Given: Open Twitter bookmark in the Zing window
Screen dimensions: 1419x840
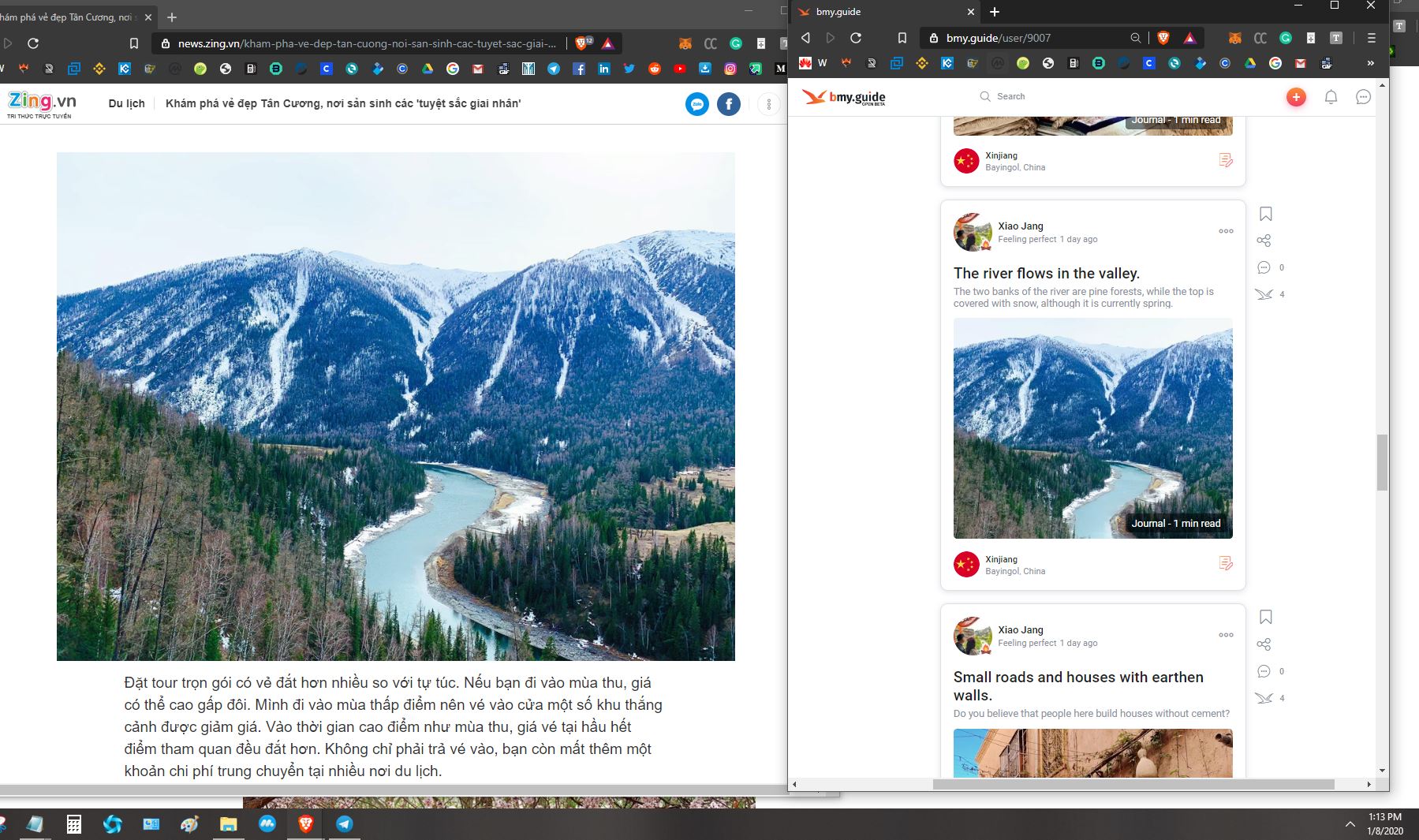Looking at the screenshot, I should (x=629, y=69).
